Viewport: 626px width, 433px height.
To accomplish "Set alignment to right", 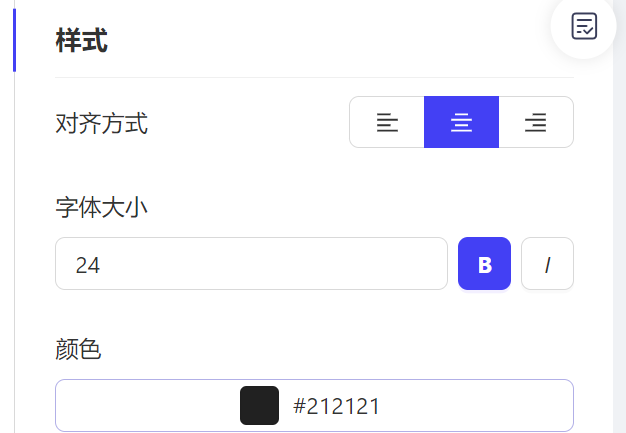I will point(536,122).
